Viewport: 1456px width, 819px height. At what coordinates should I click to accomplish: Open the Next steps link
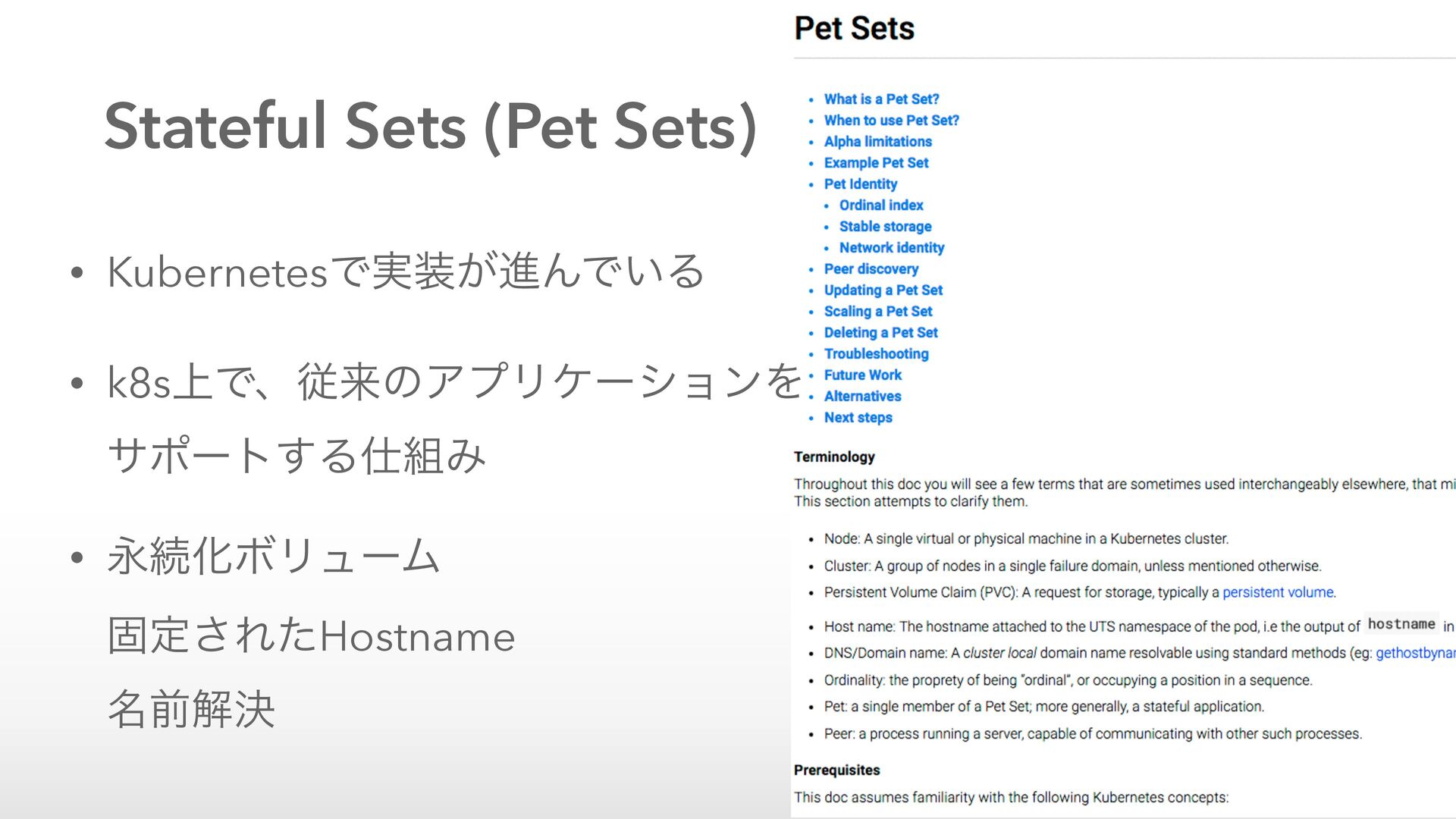point(858,418)
